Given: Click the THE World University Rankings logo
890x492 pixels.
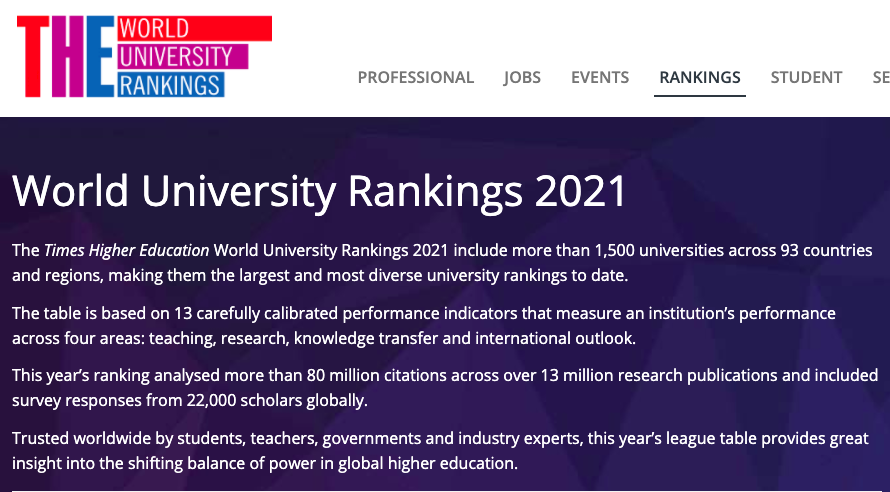Looking at the screenshot, I should click(x=144, y=56).
